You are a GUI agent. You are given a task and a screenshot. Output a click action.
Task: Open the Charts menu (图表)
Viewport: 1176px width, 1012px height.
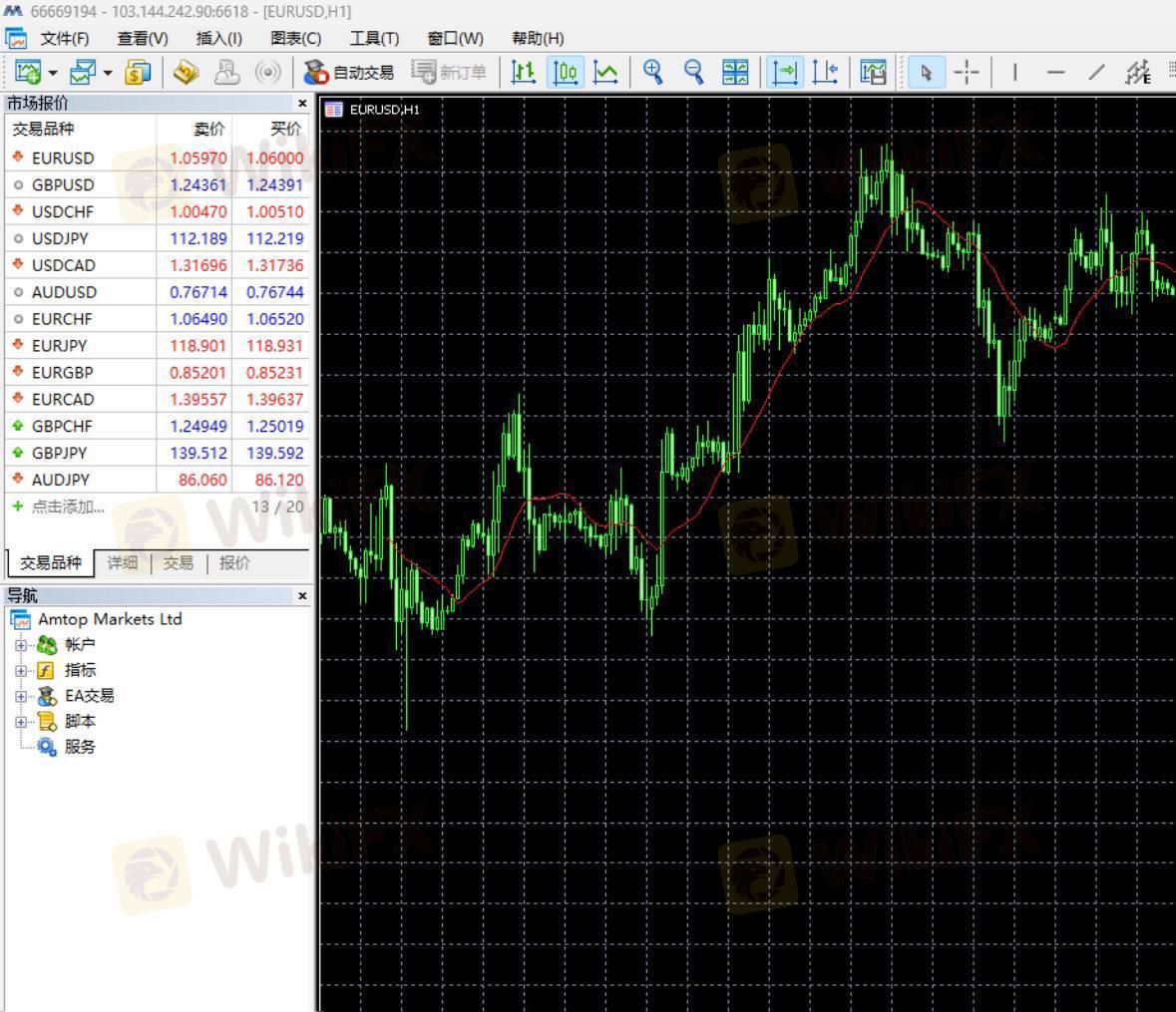pyautogui.click(x=295, y=38)
